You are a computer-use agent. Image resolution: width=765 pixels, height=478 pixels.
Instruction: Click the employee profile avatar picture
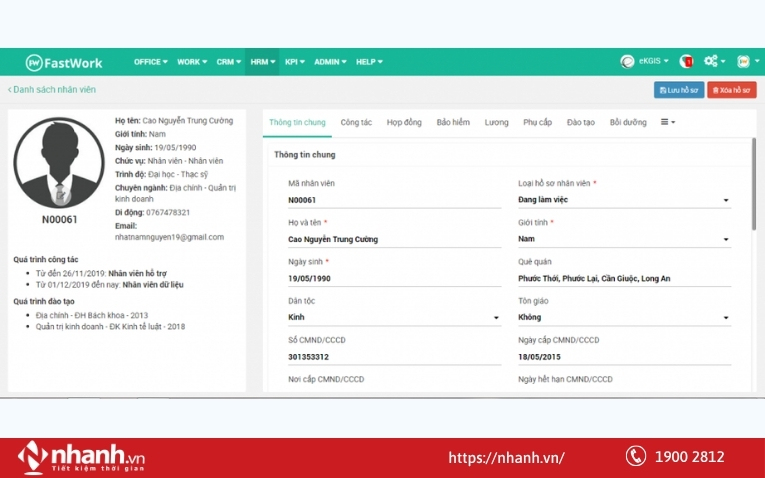pos(59,163)
